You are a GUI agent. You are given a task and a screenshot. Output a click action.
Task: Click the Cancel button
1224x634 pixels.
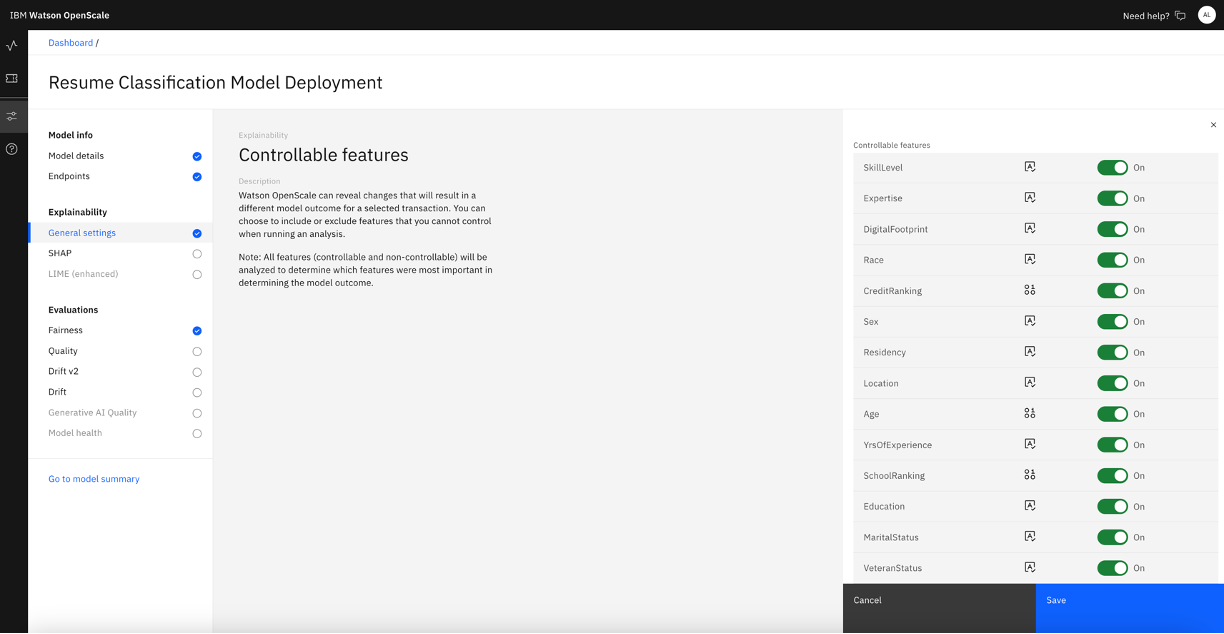point(939,608)
